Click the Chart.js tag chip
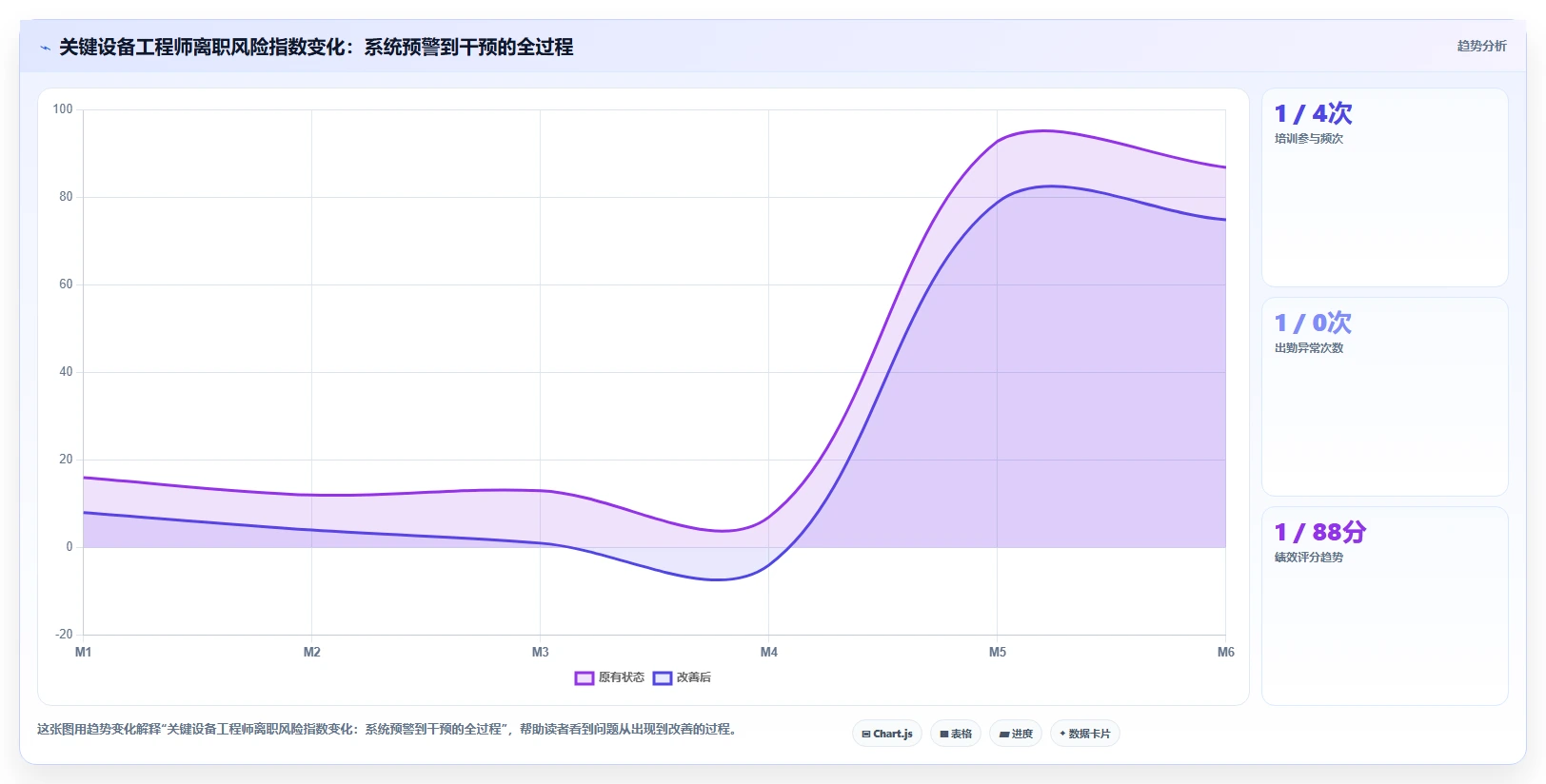The width and height of the screenshot is (1546, 784). tap(887, 734)
